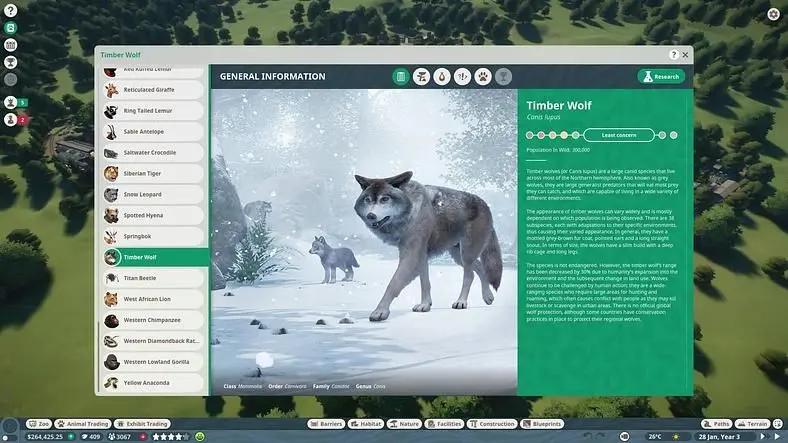This screenshot has height=443, width=788.
Task: Click the play speed button beside date
Action: tap(763, 437)
